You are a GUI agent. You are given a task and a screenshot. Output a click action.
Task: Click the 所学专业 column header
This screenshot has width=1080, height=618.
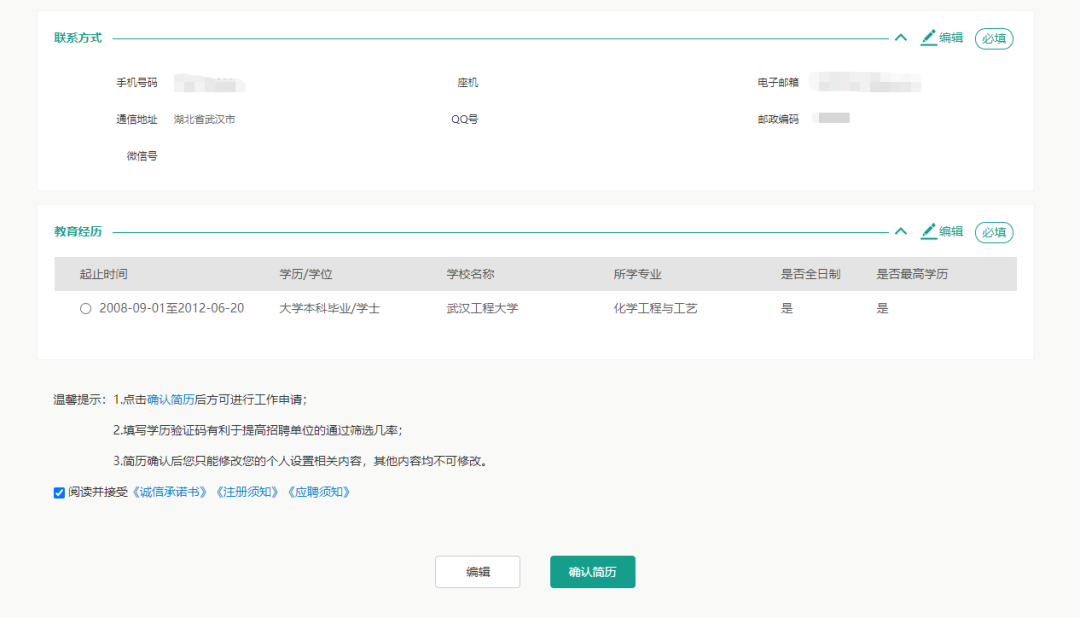pyautogui.click(x=637, y=274)
